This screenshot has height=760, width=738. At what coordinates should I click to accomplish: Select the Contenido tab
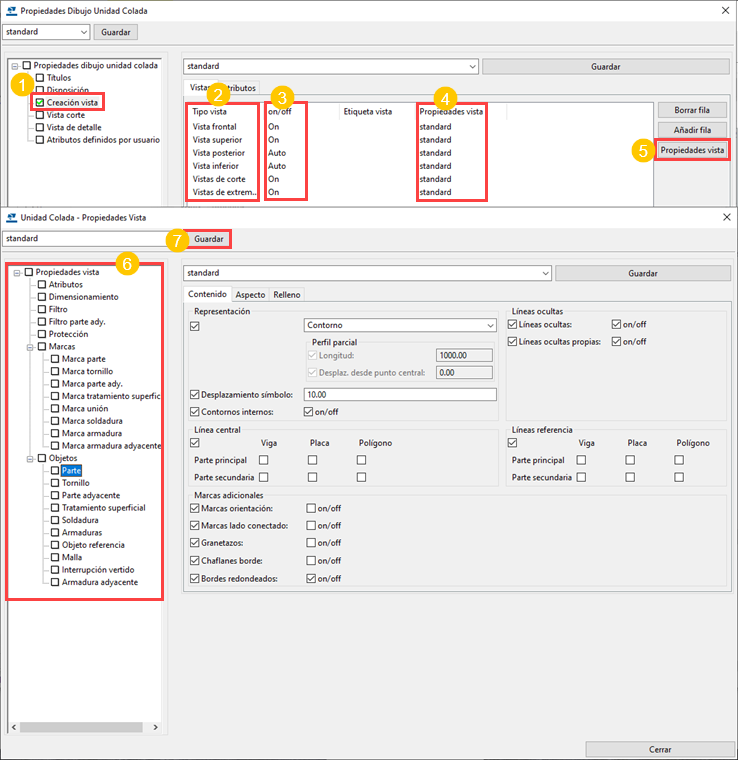point(207,294)
